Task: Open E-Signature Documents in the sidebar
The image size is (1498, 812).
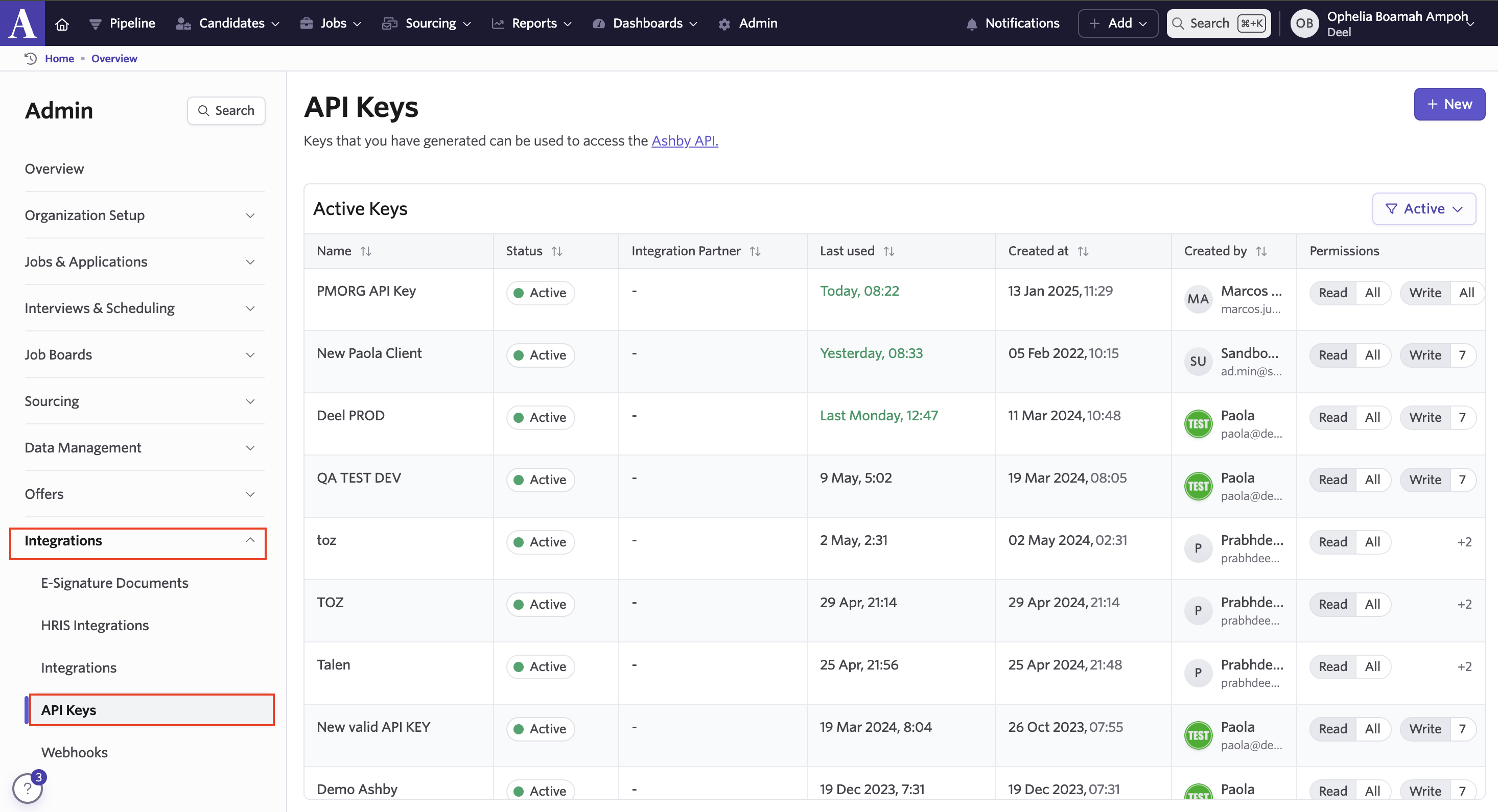Action: point(114,583)
